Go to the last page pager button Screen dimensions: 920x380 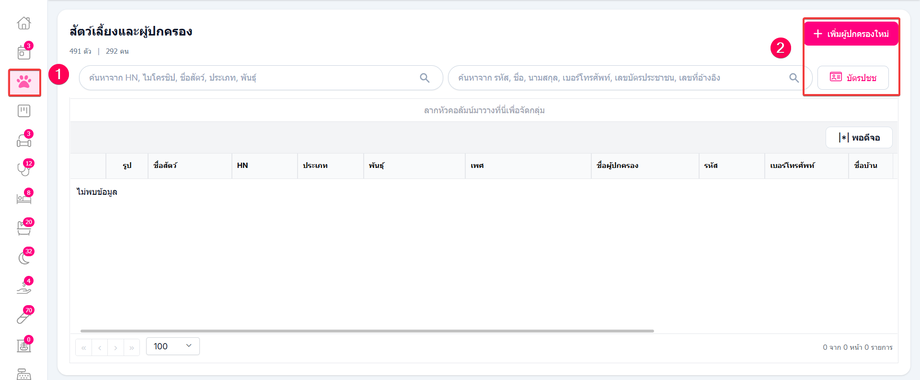tap(132, 347)
